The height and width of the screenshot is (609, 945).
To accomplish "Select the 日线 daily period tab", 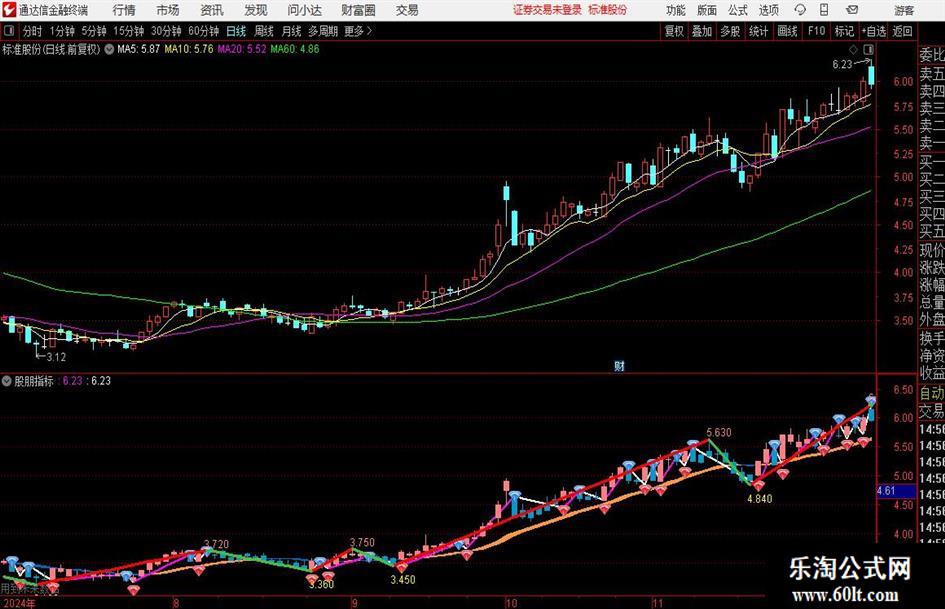I will click(x=236, y=31).
